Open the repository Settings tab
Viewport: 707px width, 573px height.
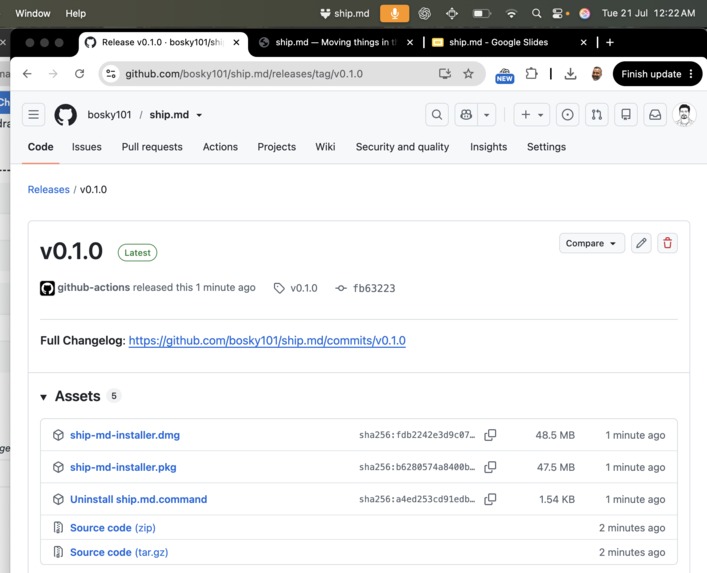coord(546,147)
